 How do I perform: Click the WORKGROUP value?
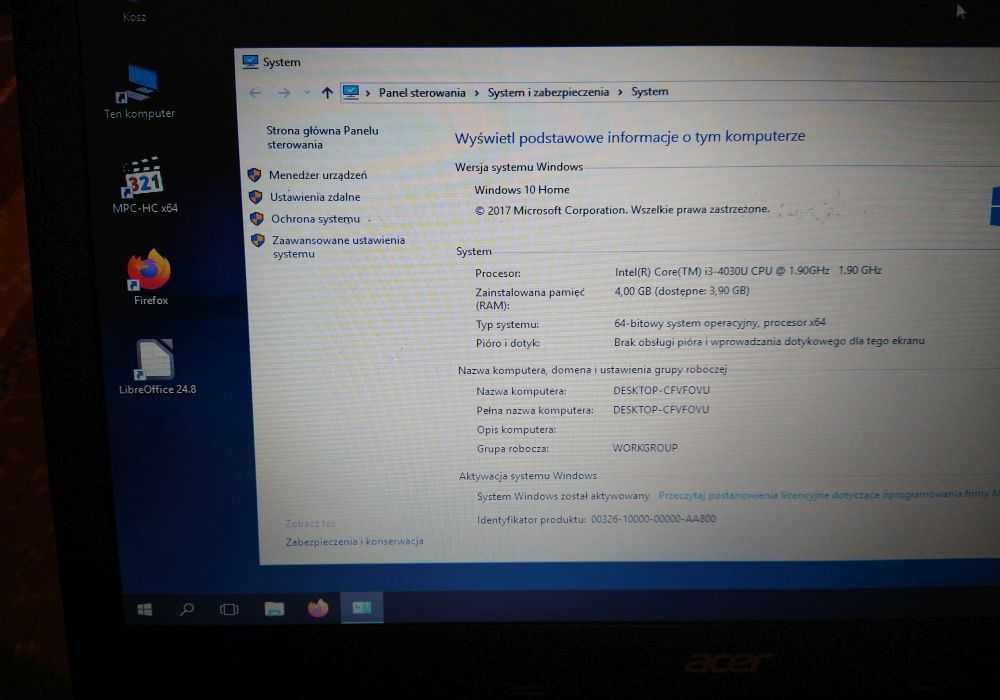coord(645,448)
